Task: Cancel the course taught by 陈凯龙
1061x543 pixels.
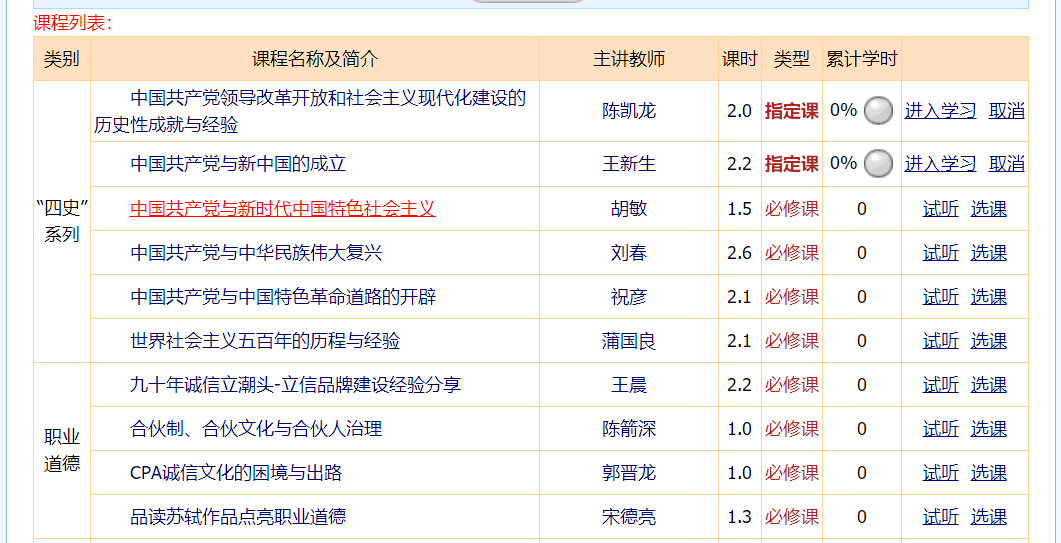Action: pyautogui.click(x=1006, y=111)
